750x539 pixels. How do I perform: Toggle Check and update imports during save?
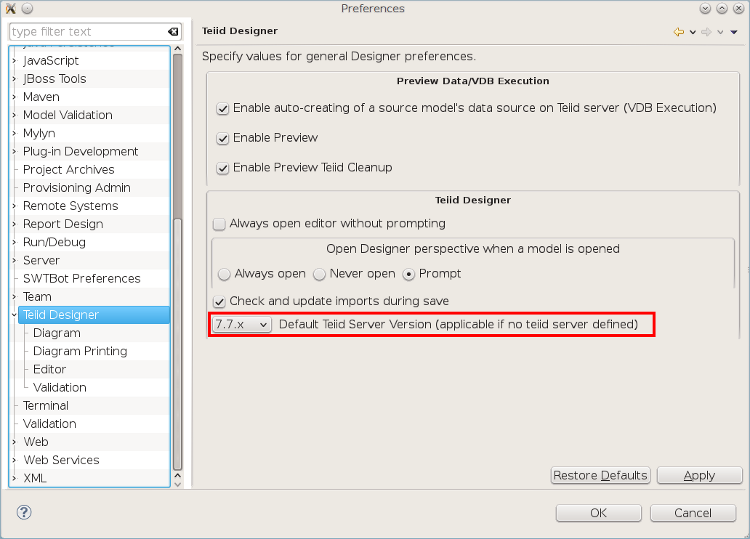pos(219,301)
